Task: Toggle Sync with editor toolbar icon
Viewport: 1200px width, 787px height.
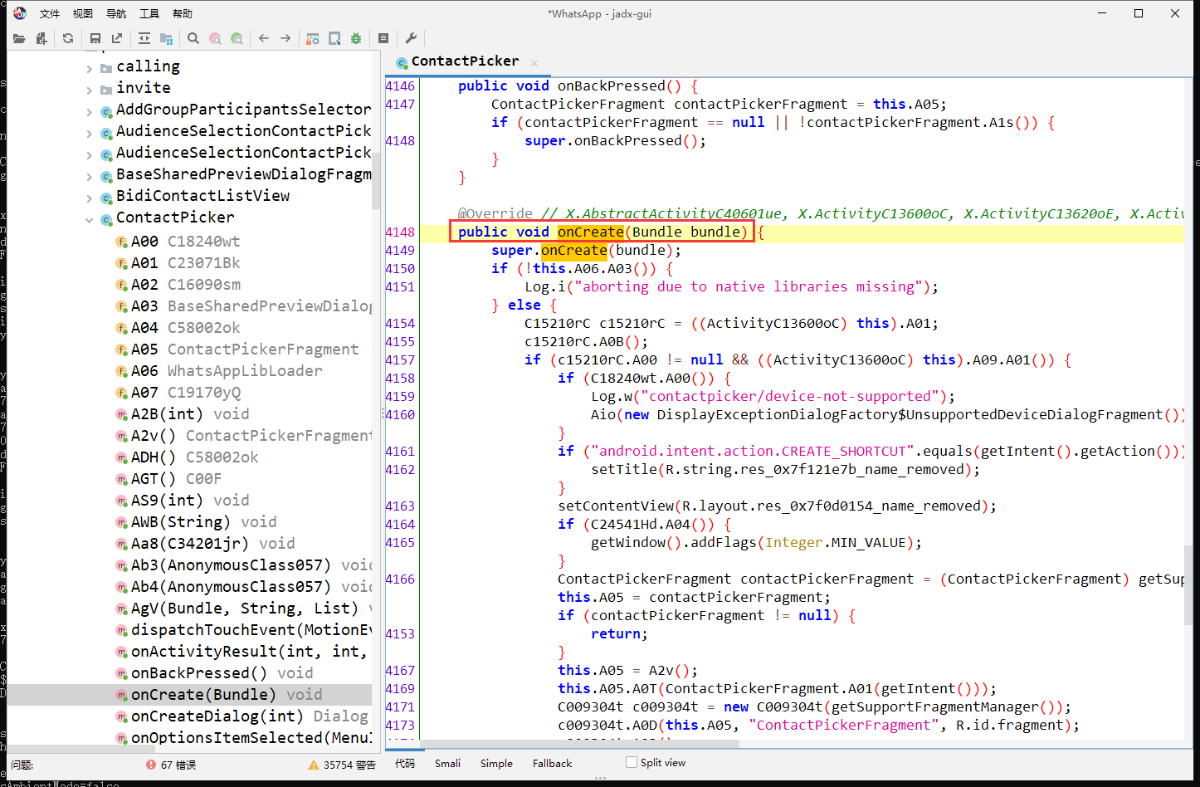Action: (144, 39)
